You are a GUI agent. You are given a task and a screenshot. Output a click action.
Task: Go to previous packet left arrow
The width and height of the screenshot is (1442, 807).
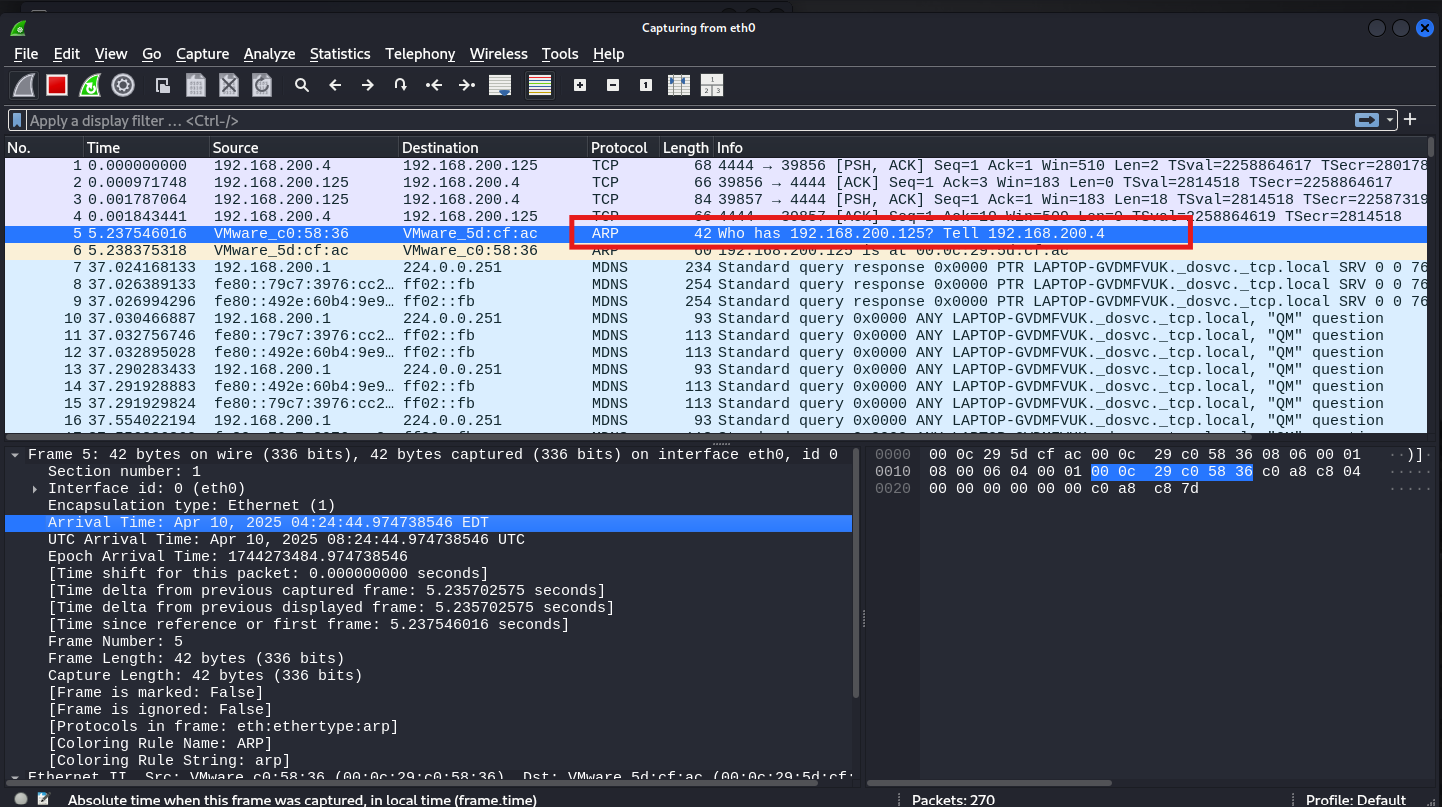coord(335,85)
